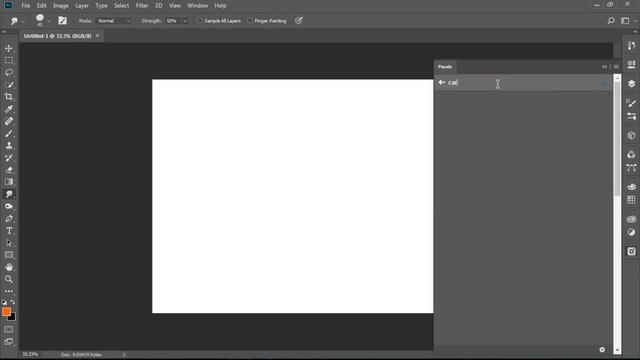Open the Brush Settings panel toggle
The width and height of the screenshot is (640, 360).
pyautogui.click(x=62, y=20)
